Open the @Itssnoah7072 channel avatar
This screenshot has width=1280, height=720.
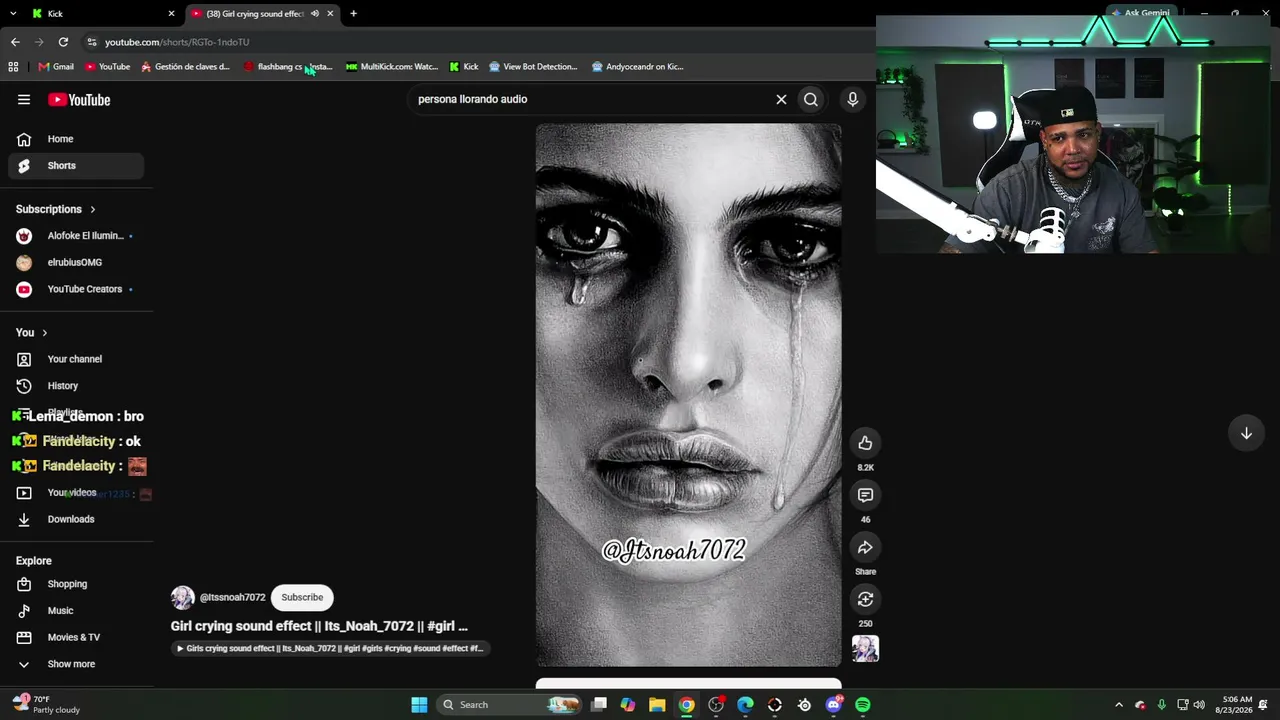tap(182, 597)
